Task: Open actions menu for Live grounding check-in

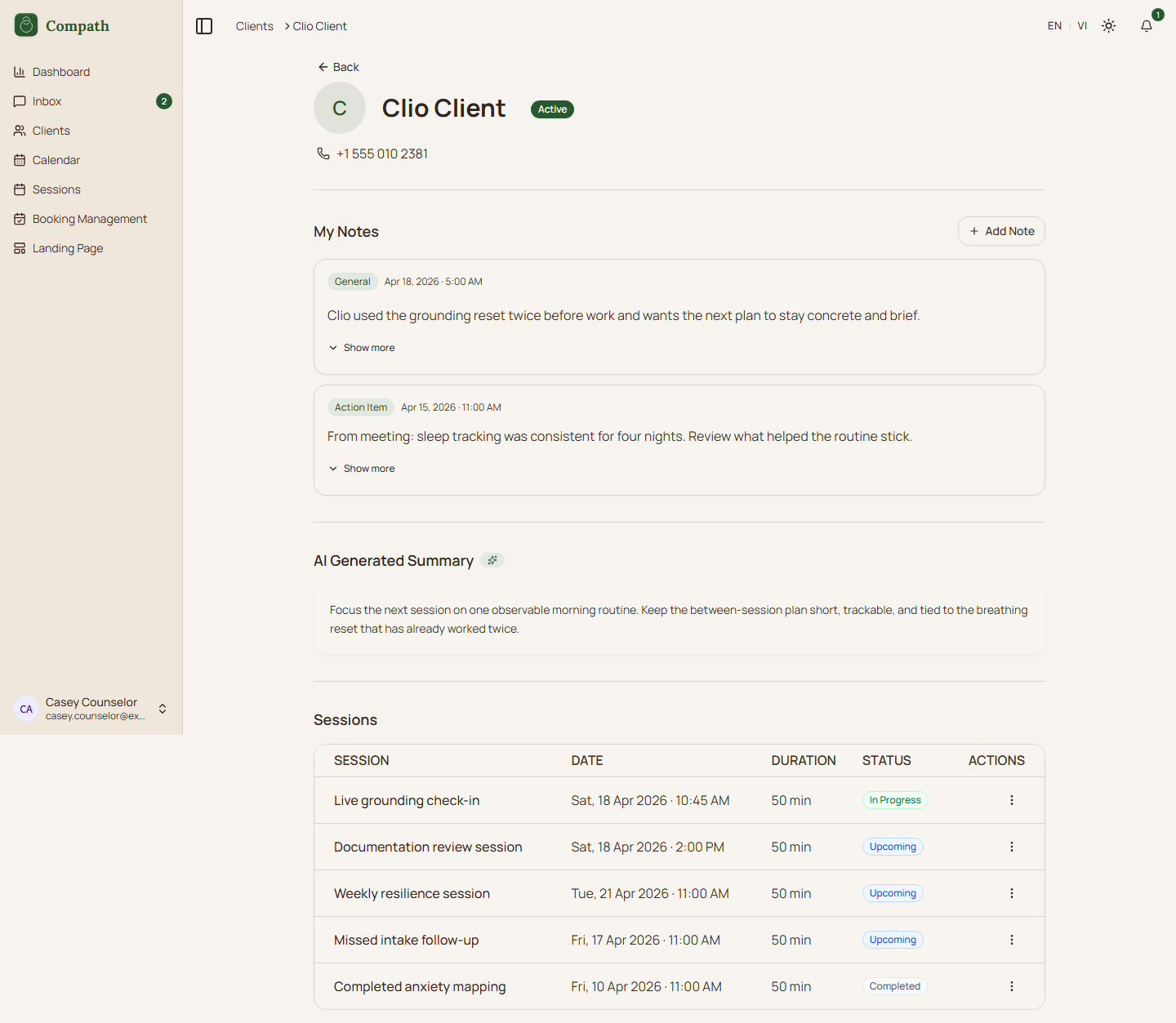Action: click(1012, 800)
